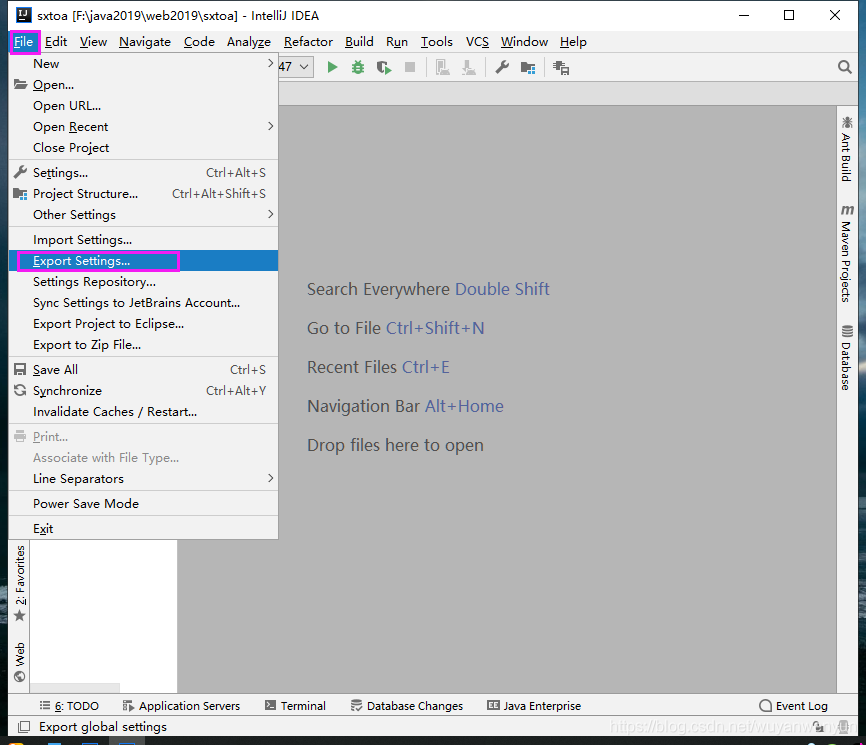Click the commit VCS toolbar icon
The height and width of the screenshot is (745, 866).
(468, 67)
